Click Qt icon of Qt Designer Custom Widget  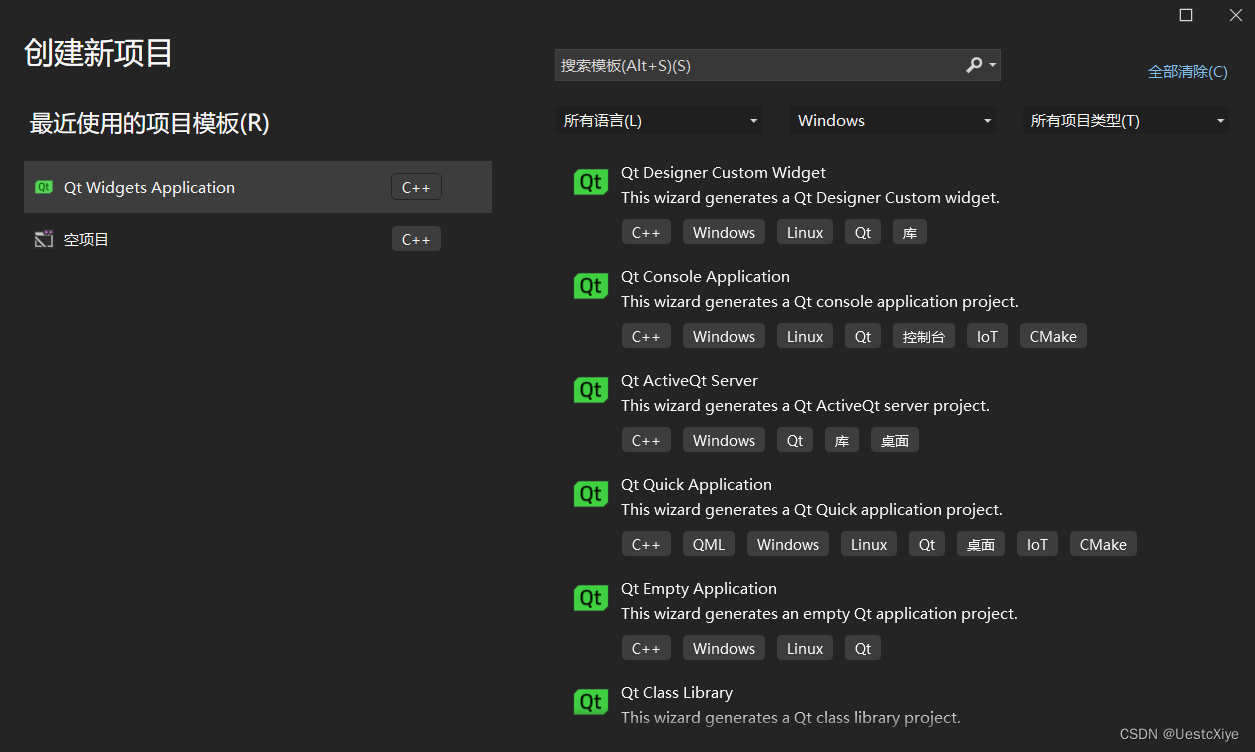[x=590, y=182]
